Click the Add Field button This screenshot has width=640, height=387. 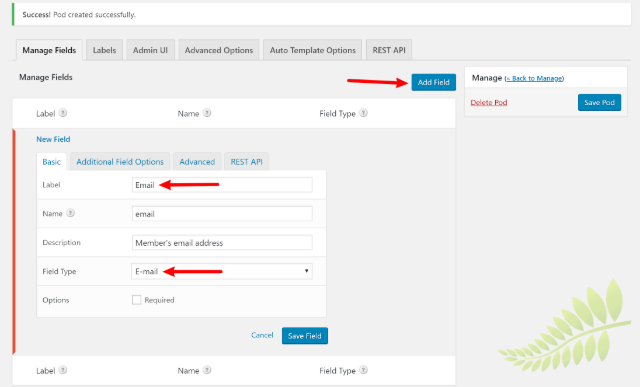click(x=433, y=82)
